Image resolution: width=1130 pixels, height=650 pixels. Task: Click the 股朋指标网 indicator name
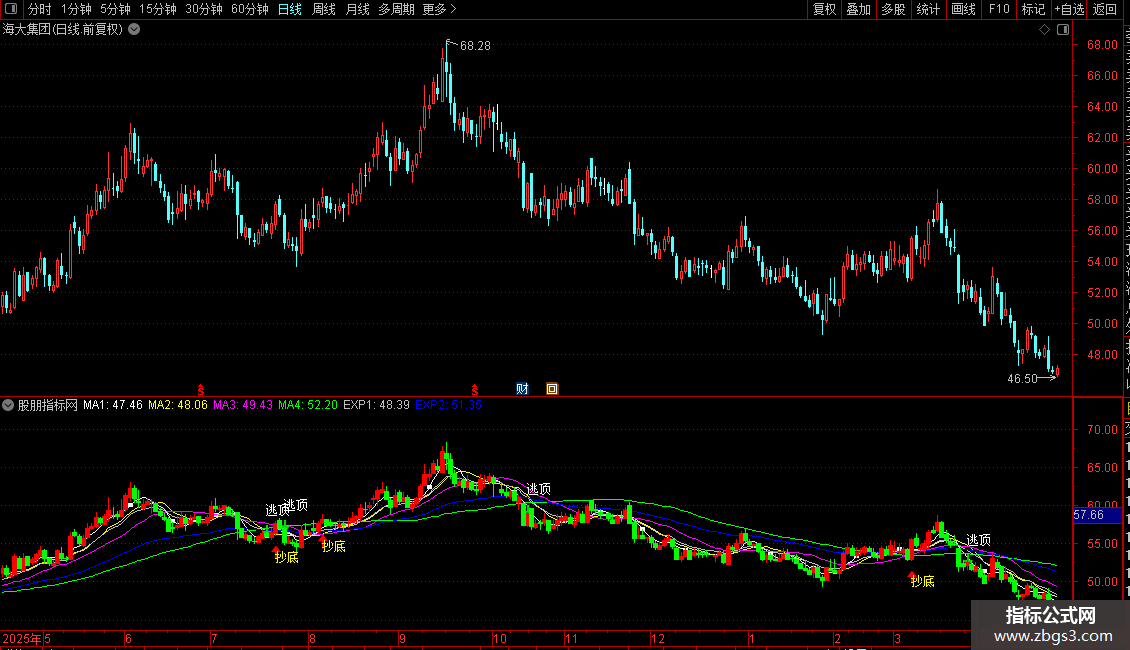point(48,405)
